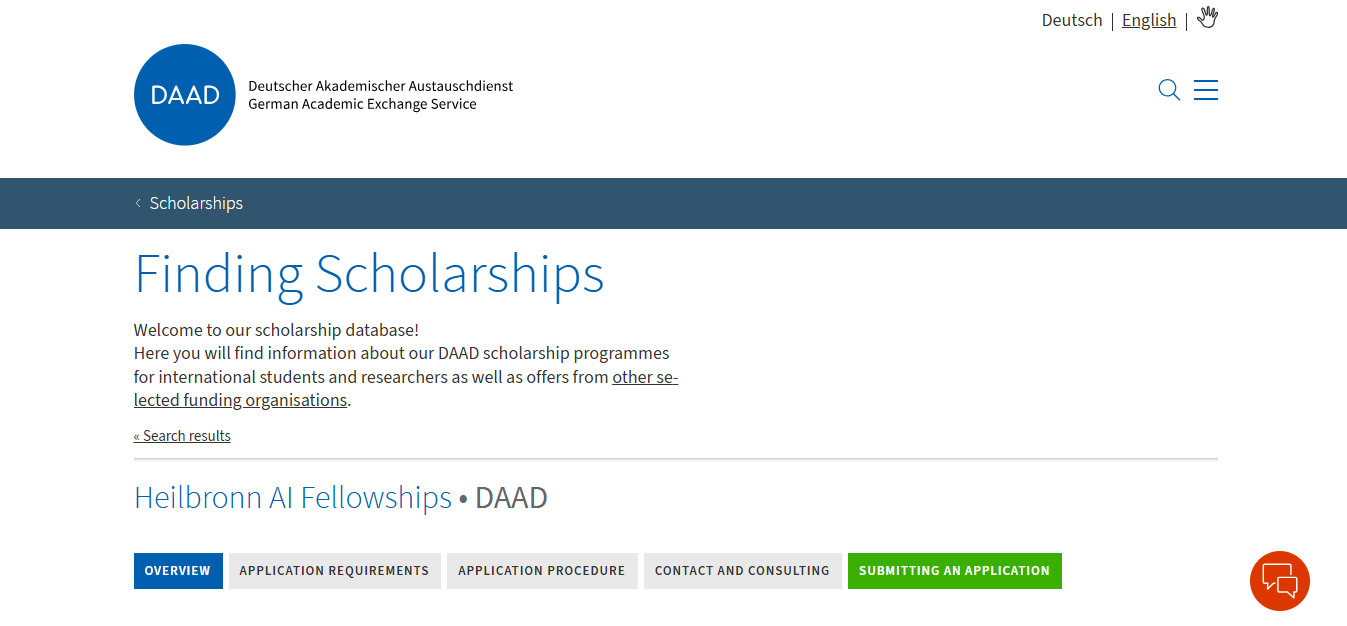This screenshot has height=626, width=1347.
Task: Click the green Submitting an Application button
Action: pos(955,571)
